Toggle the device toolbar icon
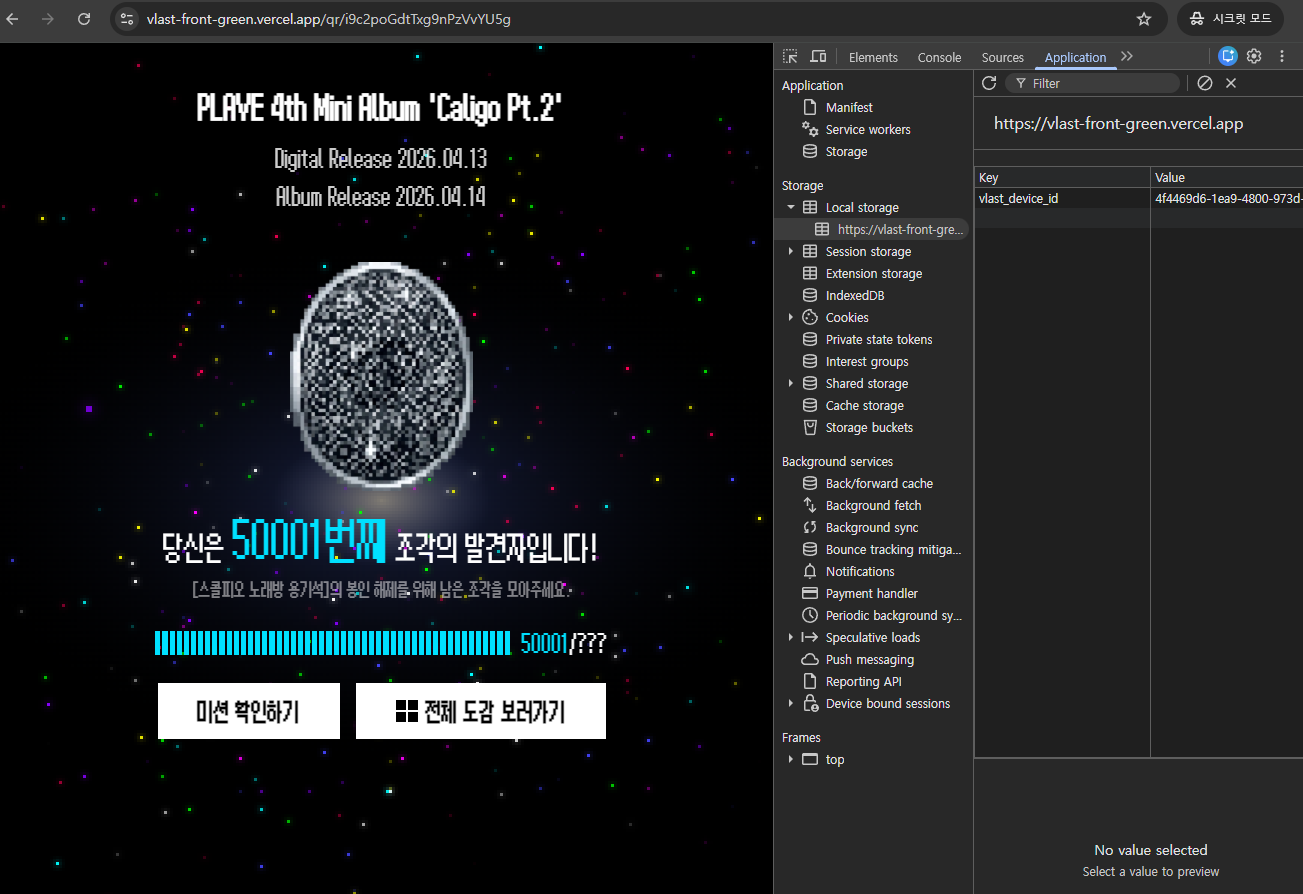 click(x=818, y=57)
